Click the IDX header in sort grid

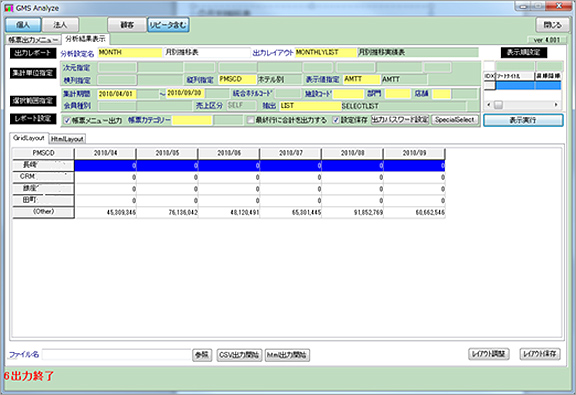tap(489, 76)
